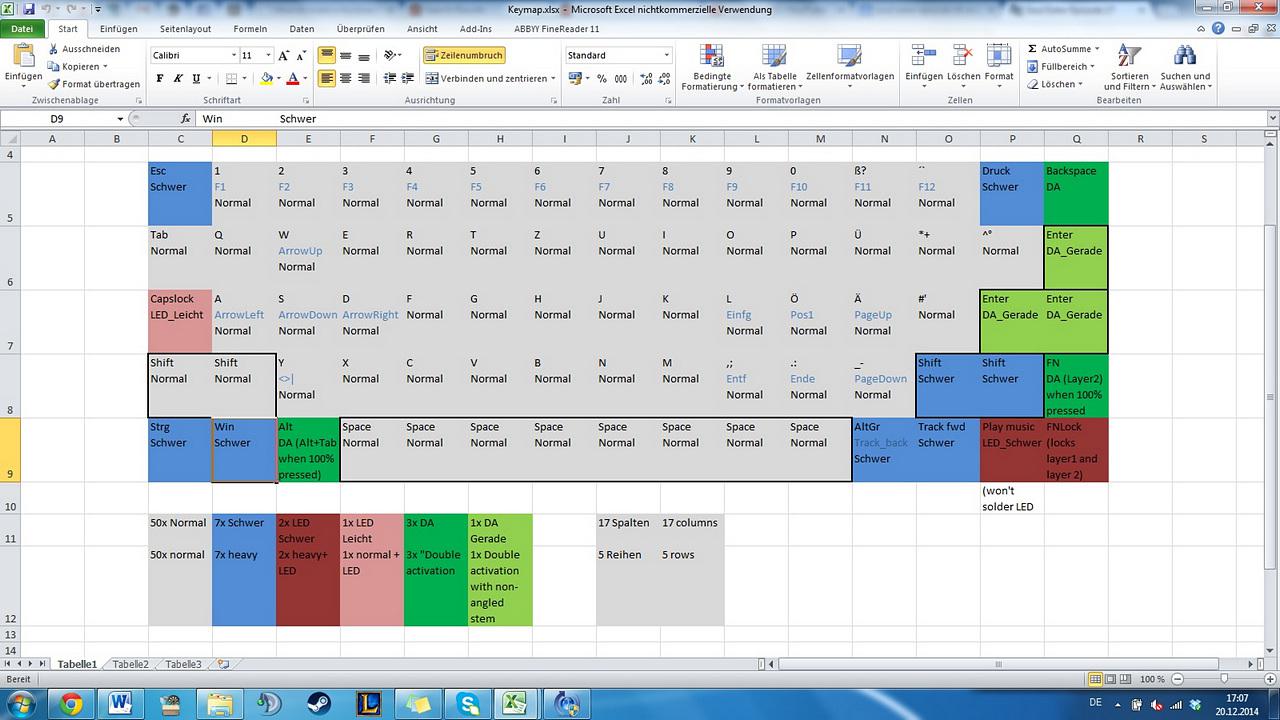Open AutoSumme function
Viewport: 1280px width, 720px height.
click(x=1063, y=49)
